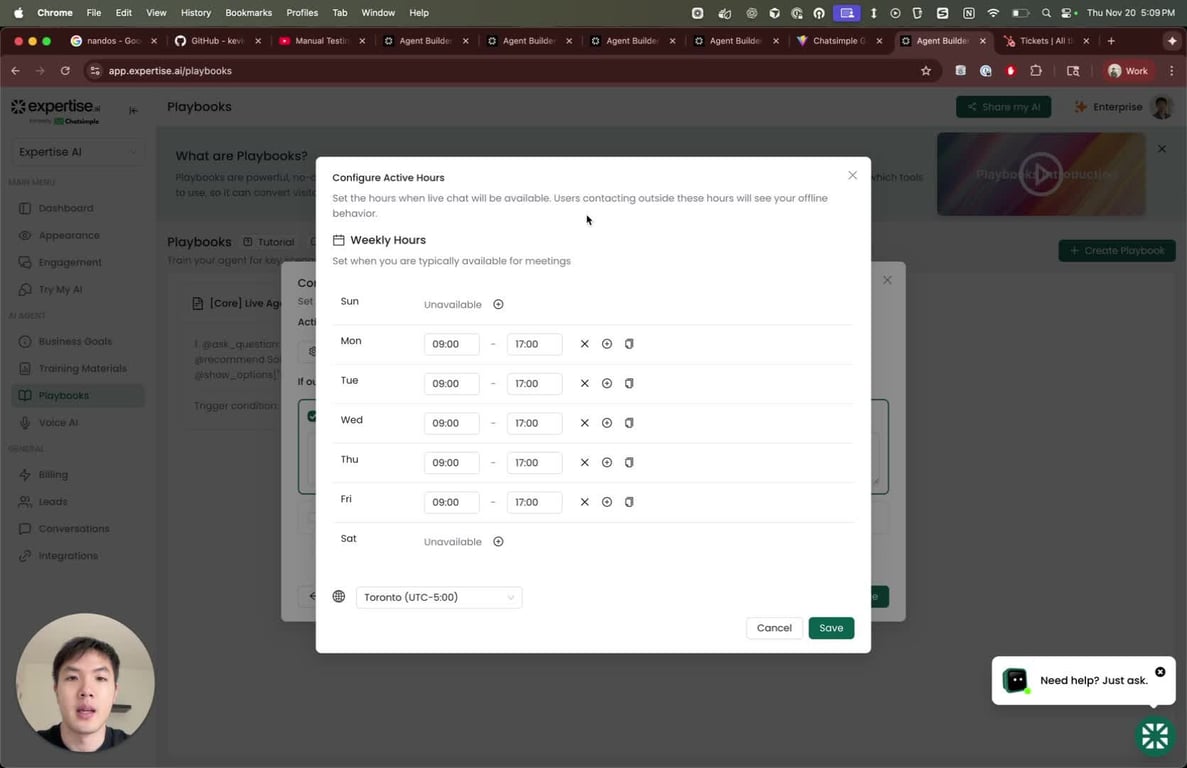
Task: Save the active hours configuration
Action: pyautogui.click(x=830, y=628)
